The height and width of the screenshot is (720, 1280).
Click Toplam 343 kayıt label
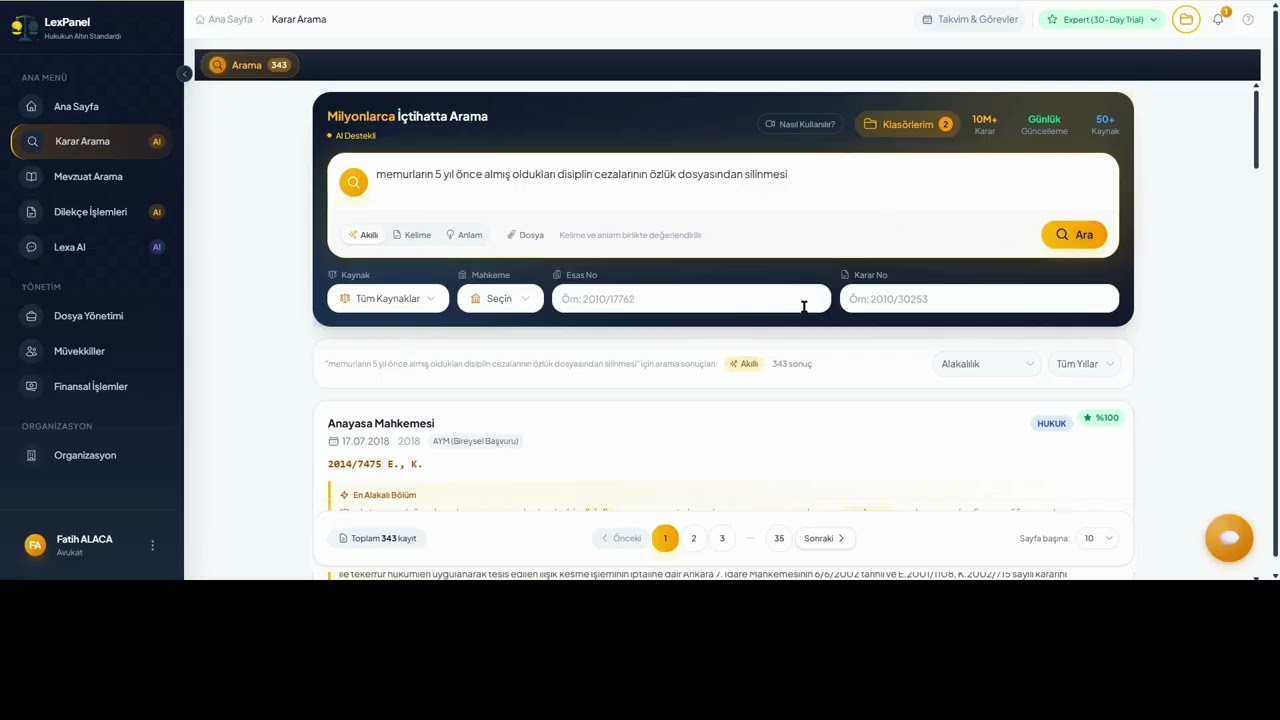click(x=377, y=538)
